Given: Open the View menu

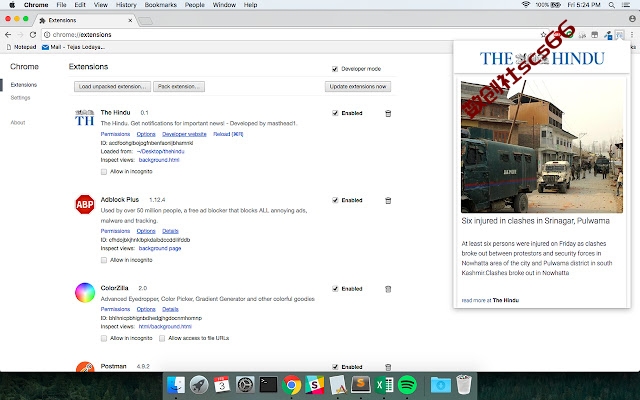Looking at the screenshot, I should 100,5.
